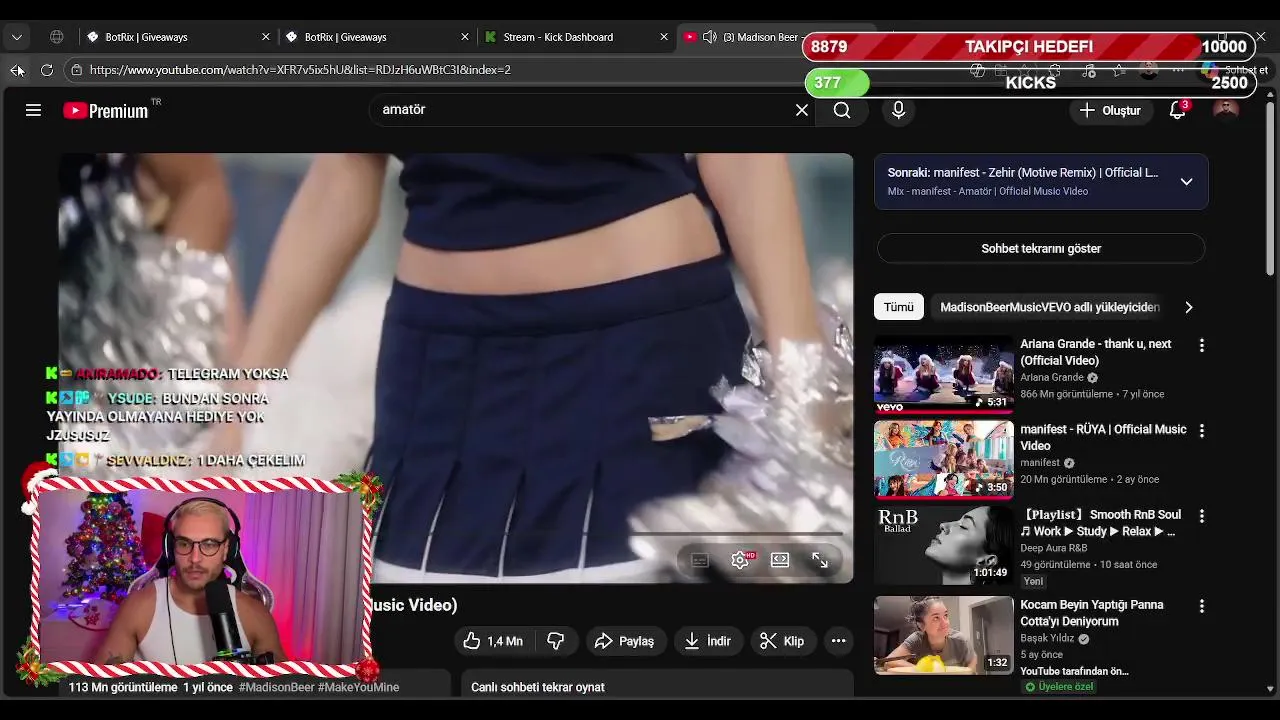The image size is (1280, 720).
Task: Share the video with Paylaş
Action: click(x=624, y=641)
